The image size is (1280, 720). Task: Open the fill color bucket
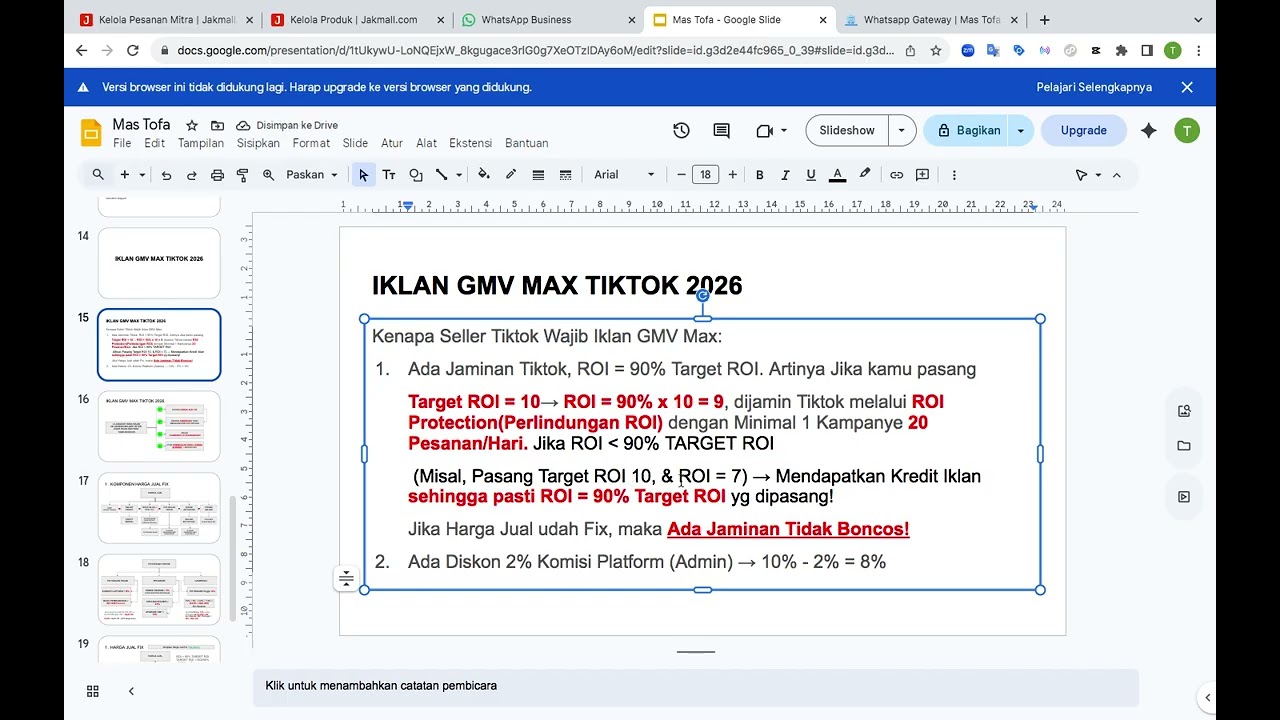click(x=484, y=175)
